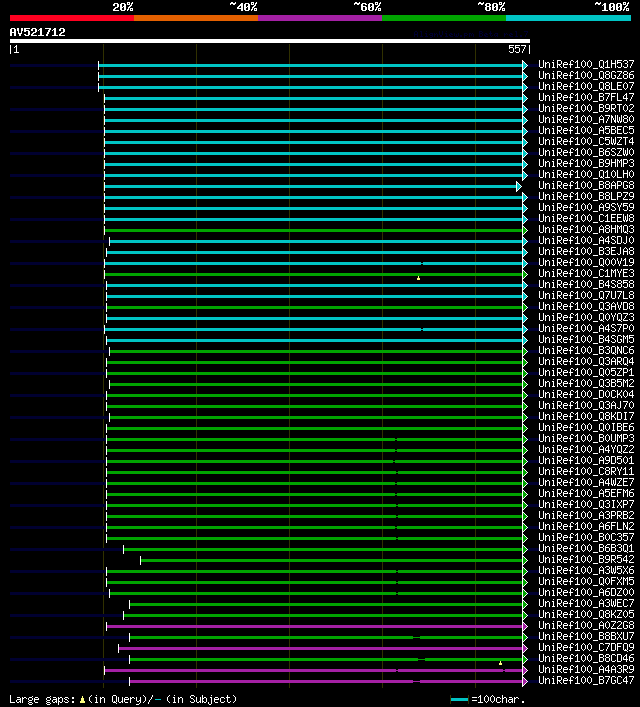The height and width of the screenshot is (707, 640).
Task: Select the UniRef100_Q10LH0 label
Action: click(x=586, y=174)
